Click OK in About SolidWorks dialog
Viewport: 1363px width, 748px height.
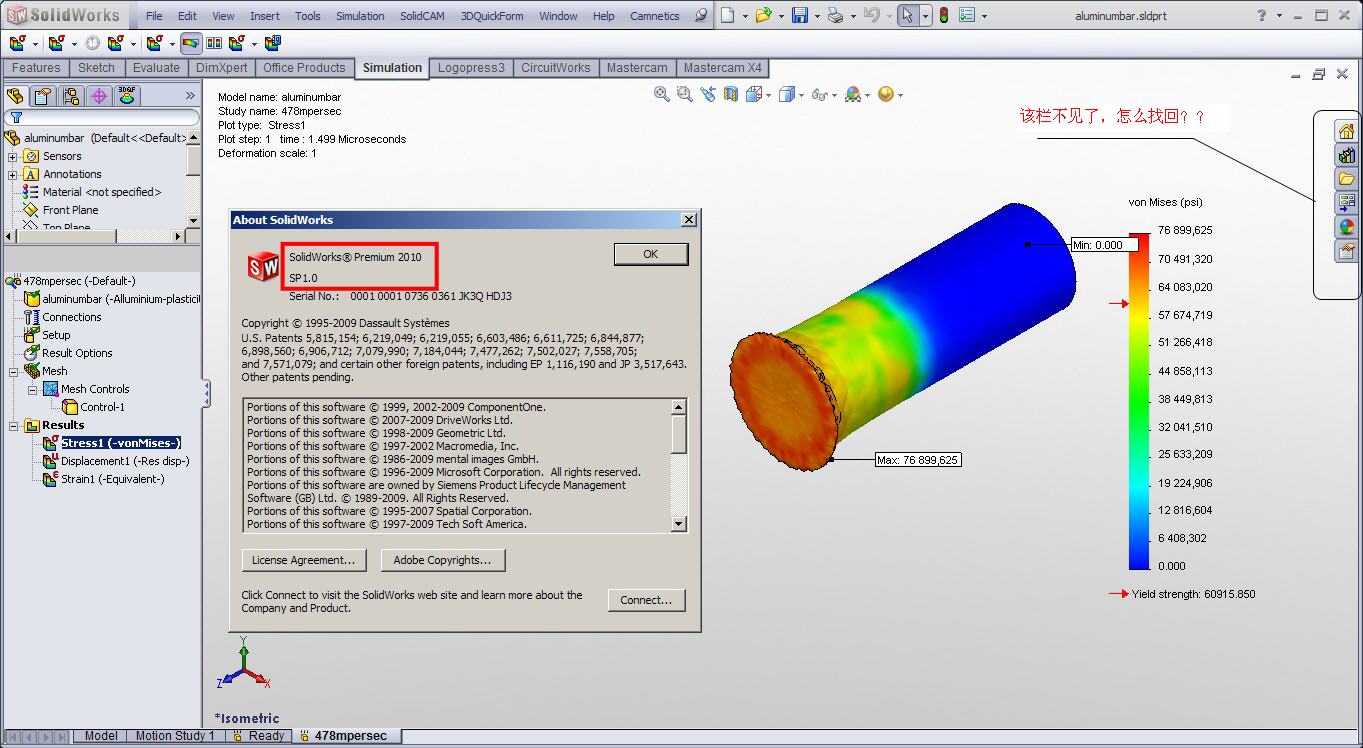click(651, 254)
